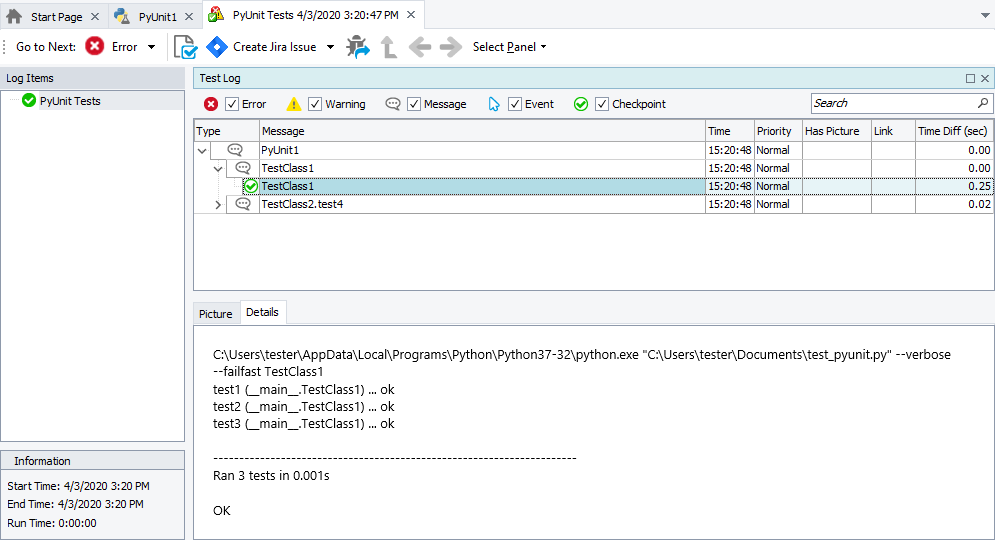Viewport: 995px width, 540px height.
Task: Toggle the Warning filter checkbox
Action: [x=315, y=104]
